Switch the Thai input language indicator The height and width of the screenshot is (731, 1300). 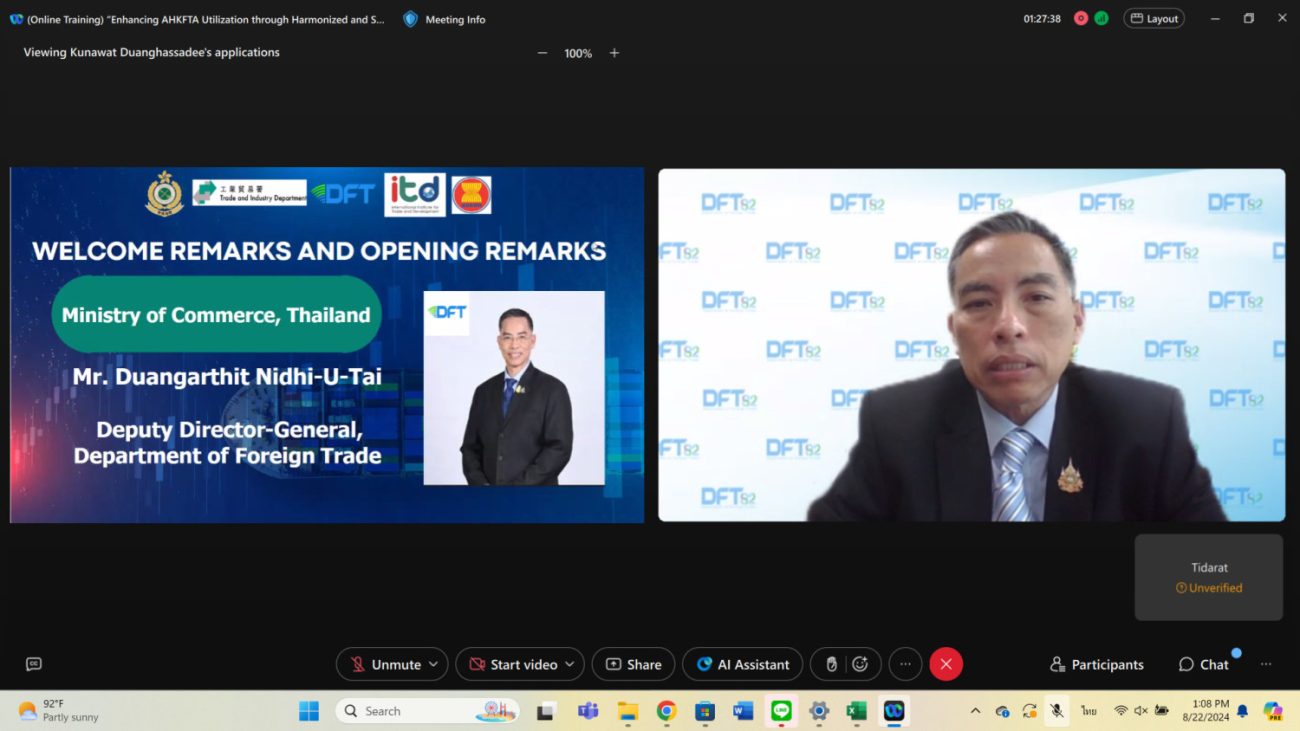[x=1089, y=711]
